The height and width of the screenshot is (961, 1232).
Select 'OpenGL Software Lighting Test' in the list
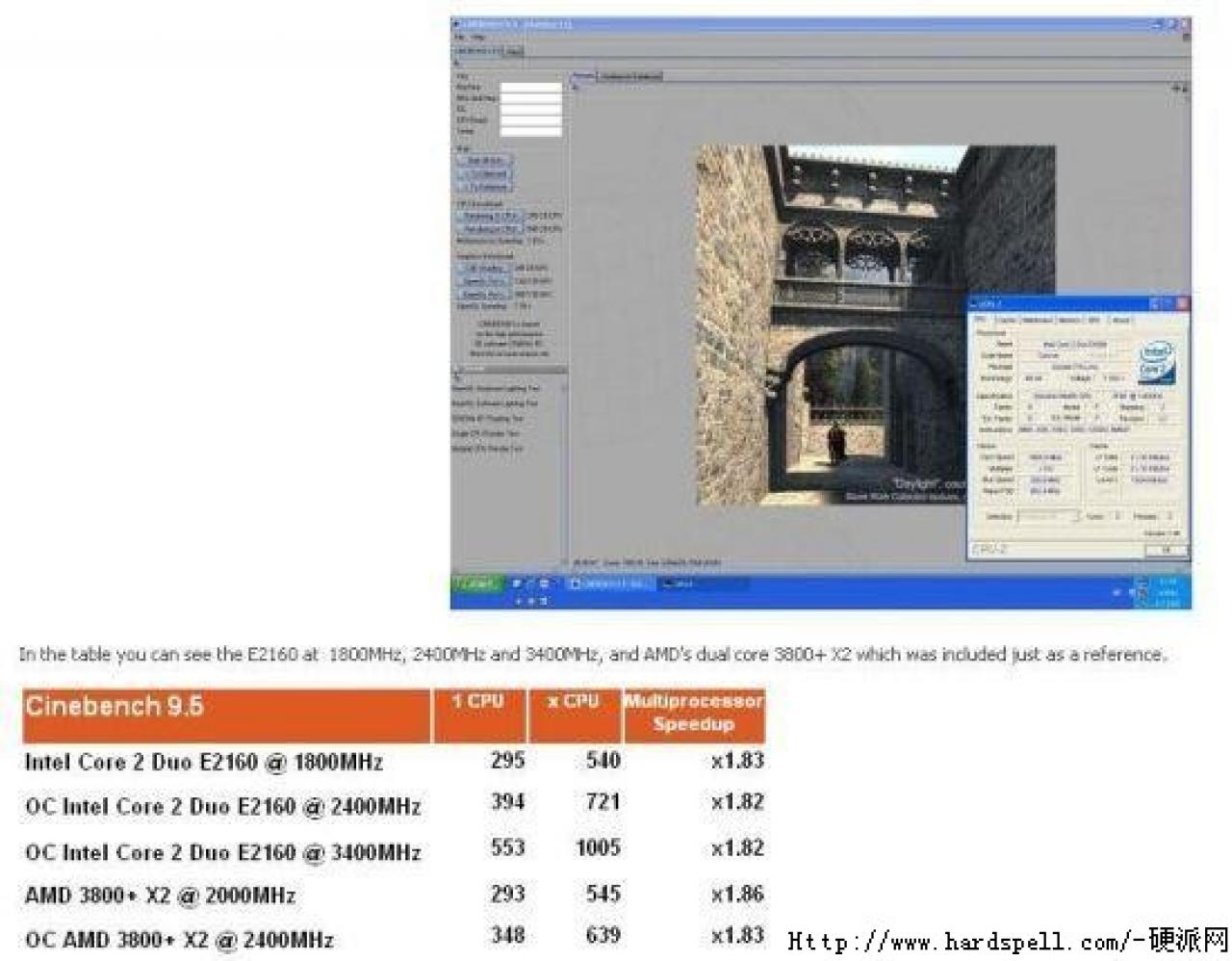497,403
